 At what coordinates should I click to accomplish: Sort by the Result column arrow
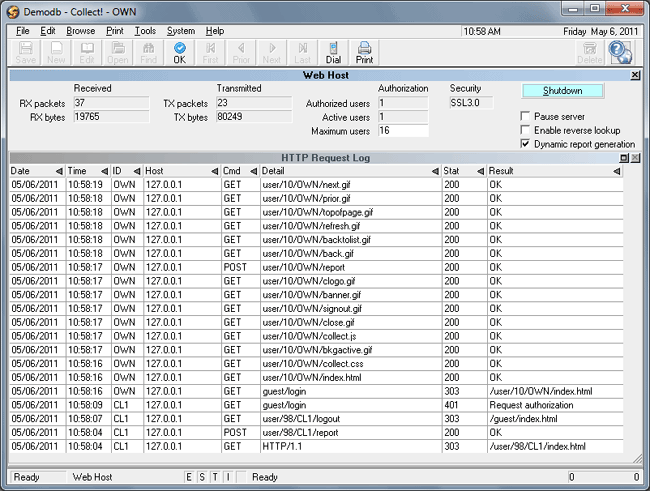[x=617, y=171]
